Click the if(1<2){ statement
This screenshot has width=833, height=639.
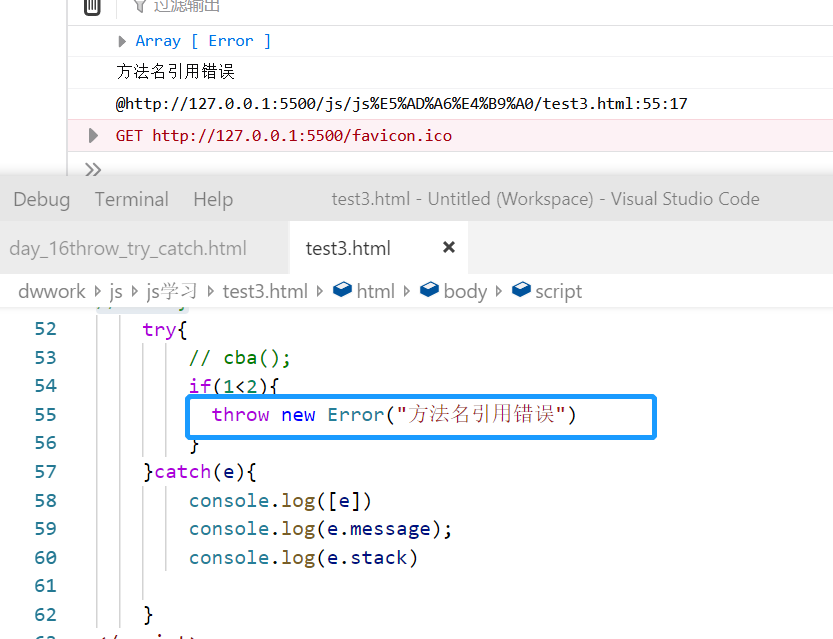pyautogui.click(x=233, y=386)
